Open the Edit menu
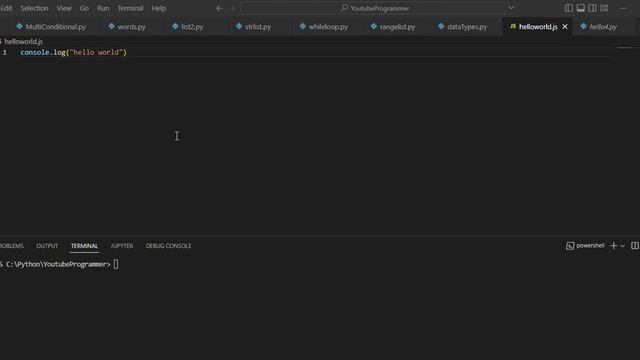 coord(6,8)
